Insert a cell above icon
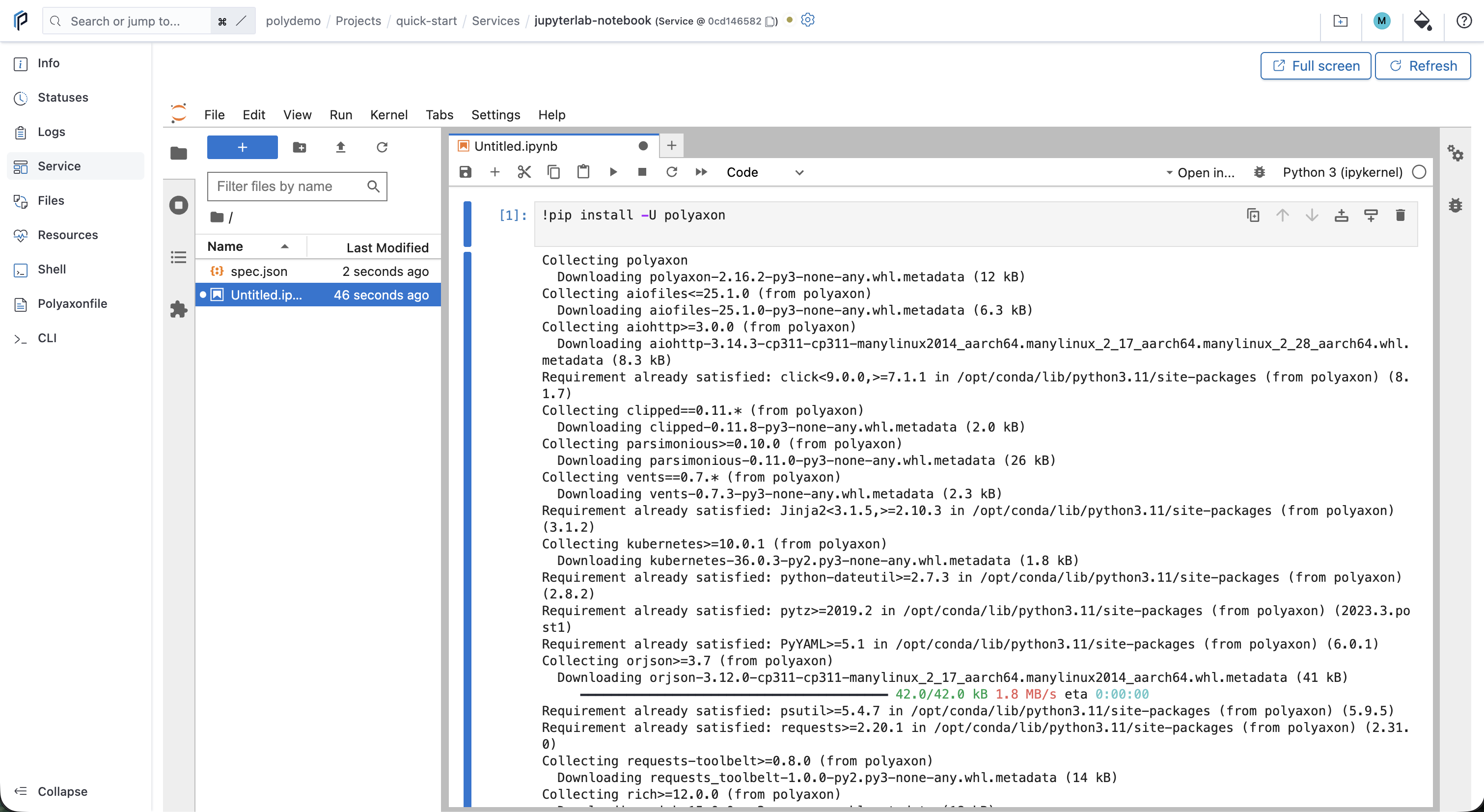 (x=1341, y=216)
